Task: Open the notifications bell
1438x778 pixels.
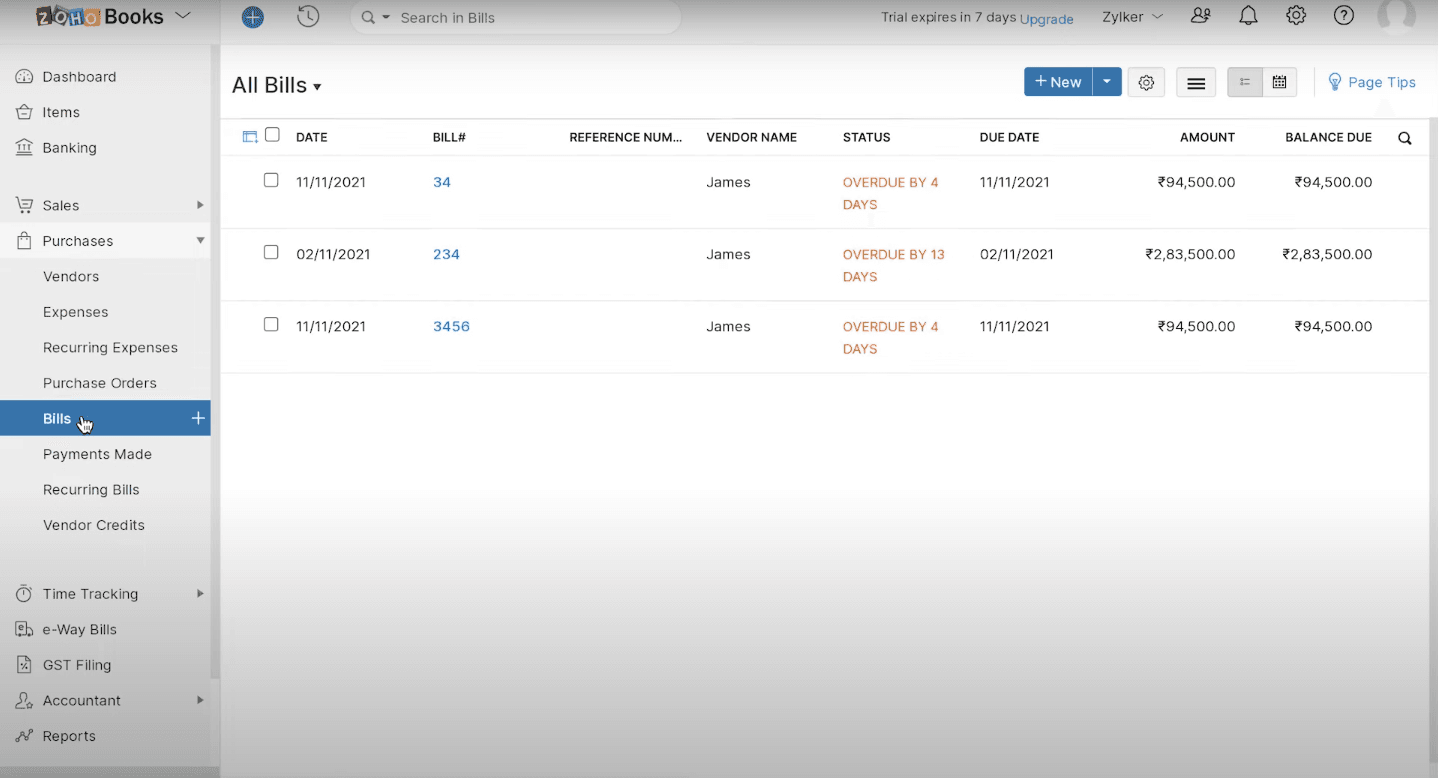Action: 1248,16
